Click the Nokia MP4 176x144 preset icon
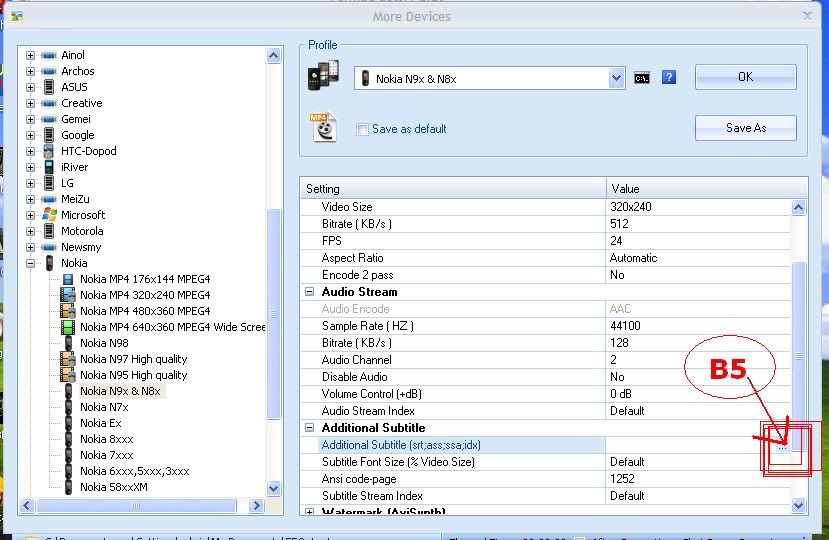 click(x=68, y=279)
